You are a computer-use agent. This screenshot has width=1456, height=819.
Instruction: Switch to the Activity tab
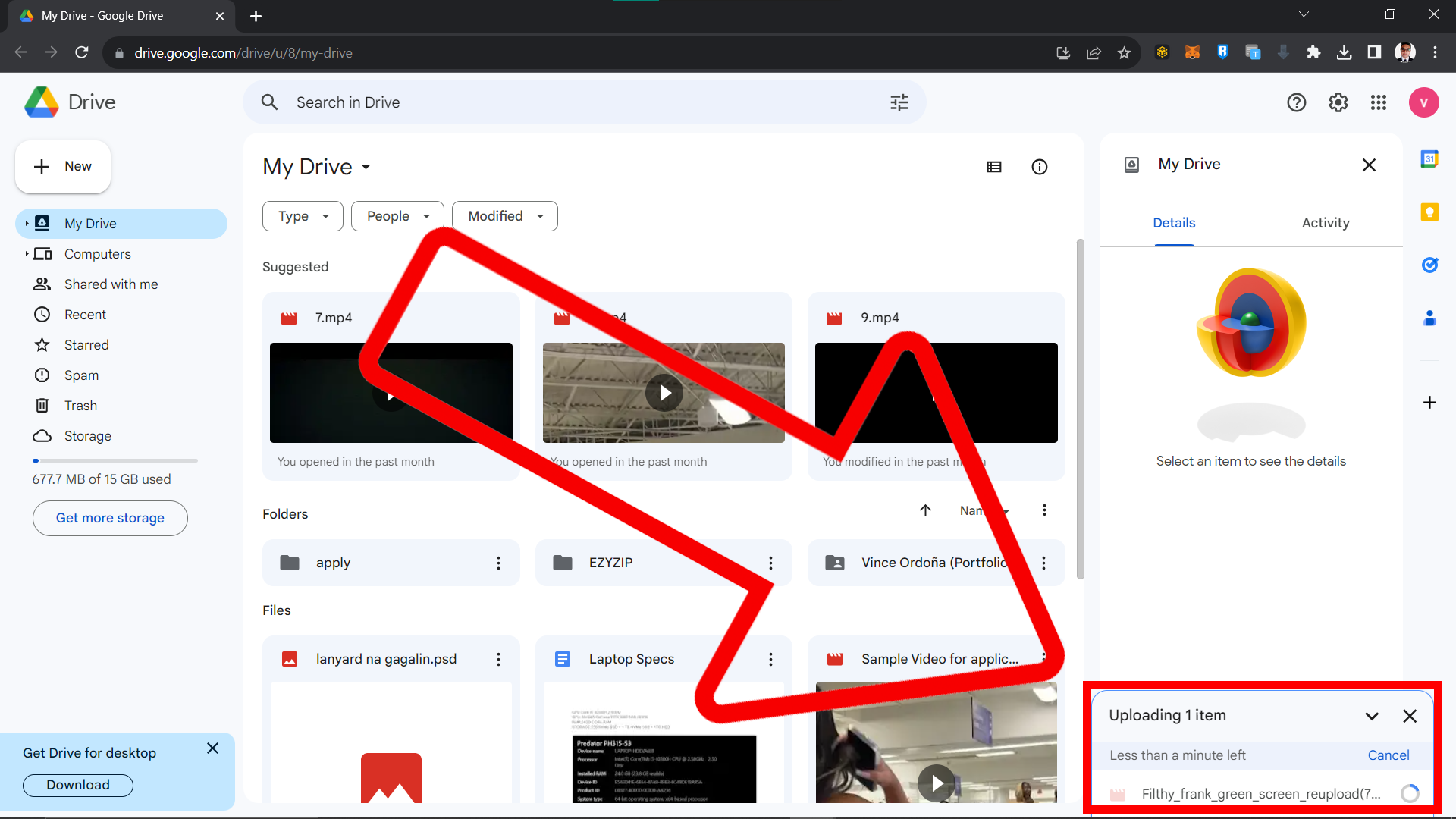pyautogui.click(x=1325, y=222)
